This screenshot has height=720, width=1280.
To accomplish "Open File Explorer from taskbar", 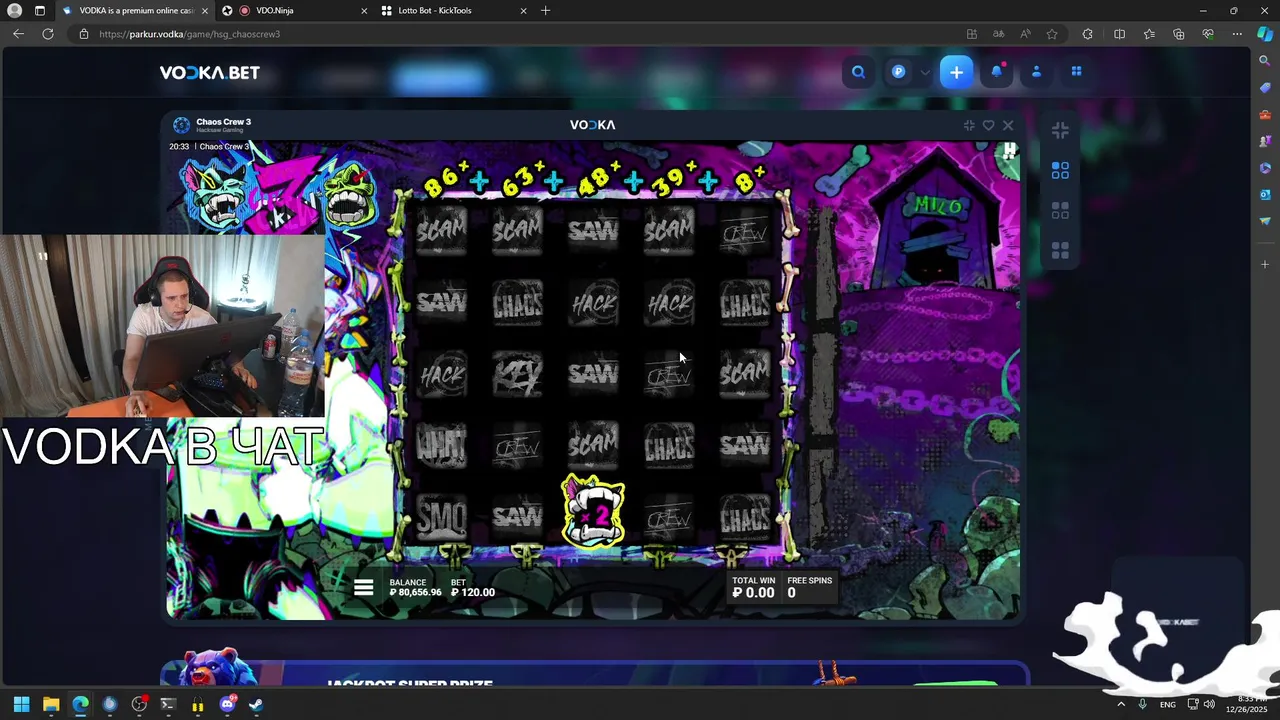I will point(51,704).
